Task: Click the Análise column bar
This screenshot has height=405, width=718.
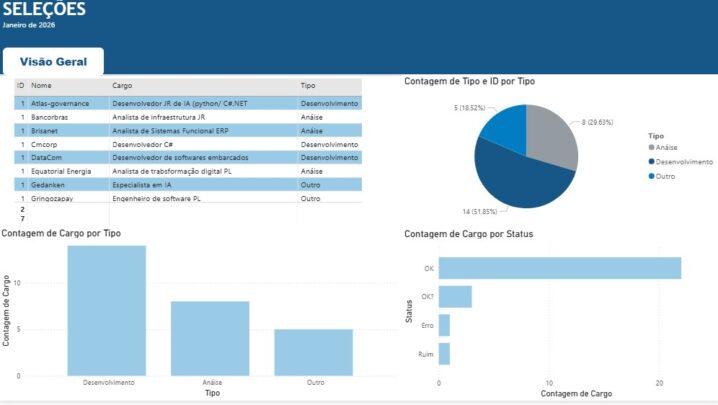Action: tap(210, 339)
